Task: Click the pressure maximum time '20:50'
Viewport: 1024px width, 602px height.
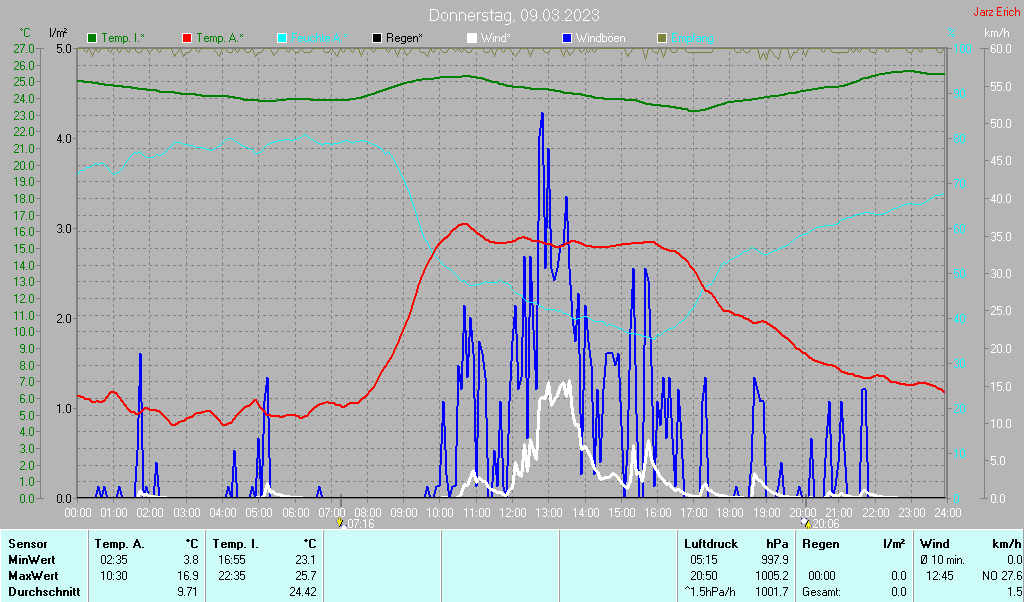Action: click(x=703, y=577)
